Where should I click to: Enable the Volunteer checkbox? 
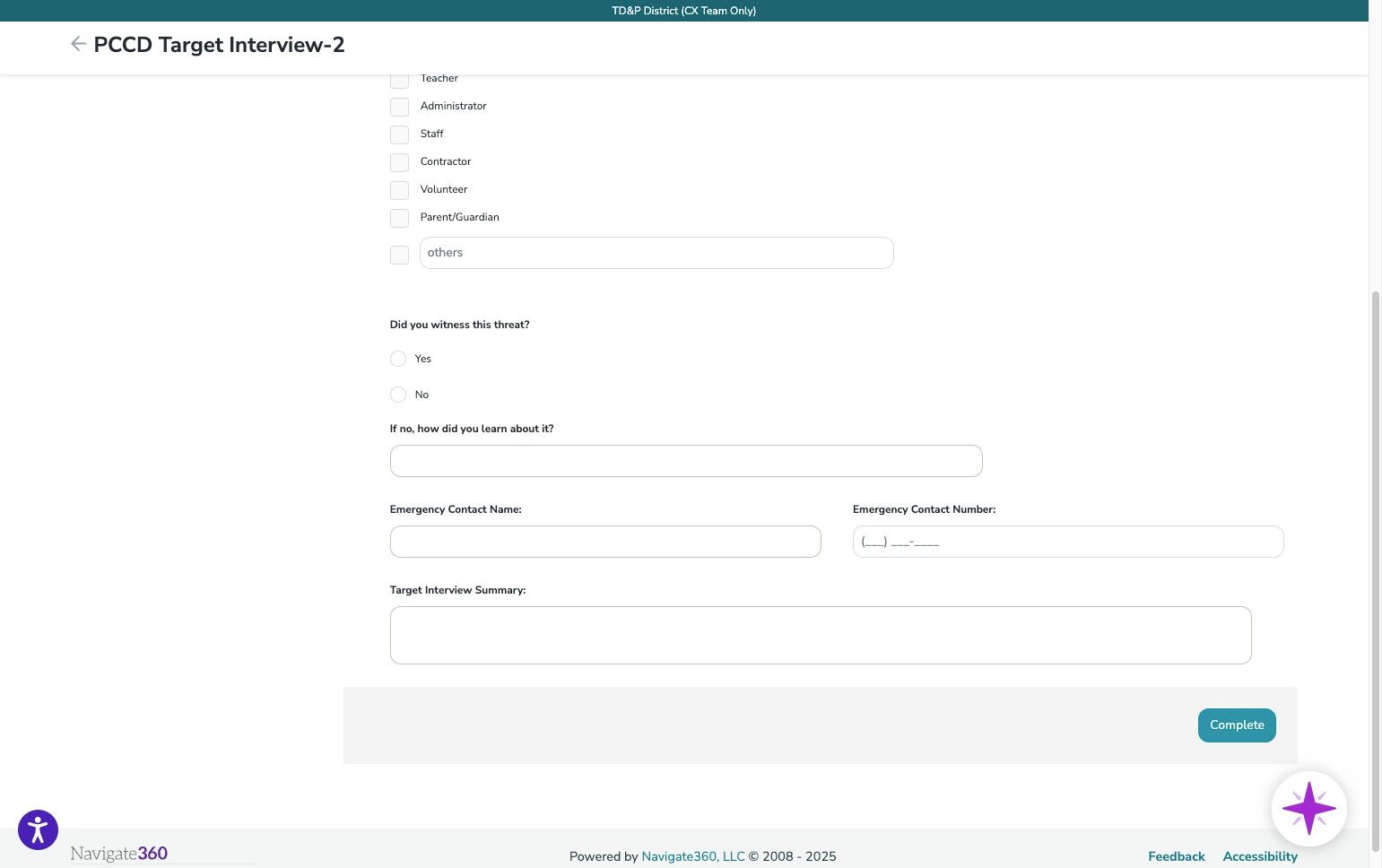[399, 190]
